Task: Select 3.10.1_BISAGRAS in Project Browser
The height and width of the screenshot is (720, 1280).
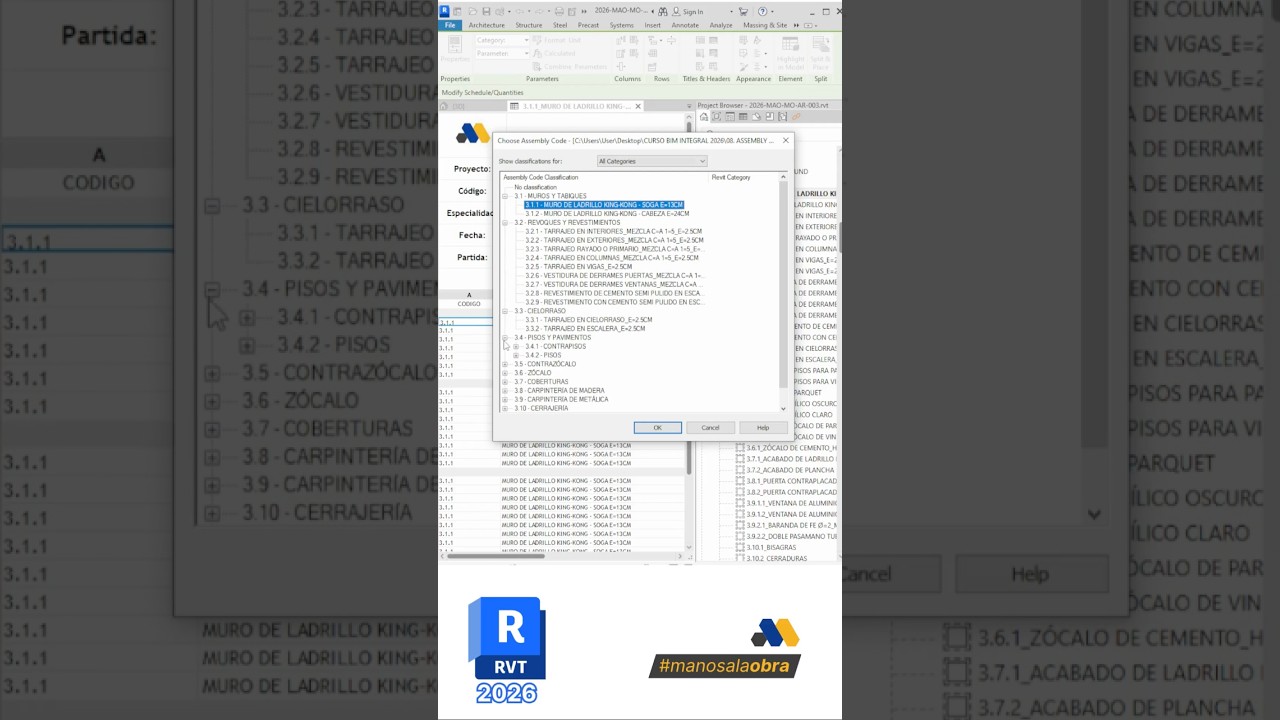Action: [x=771, y=548]
